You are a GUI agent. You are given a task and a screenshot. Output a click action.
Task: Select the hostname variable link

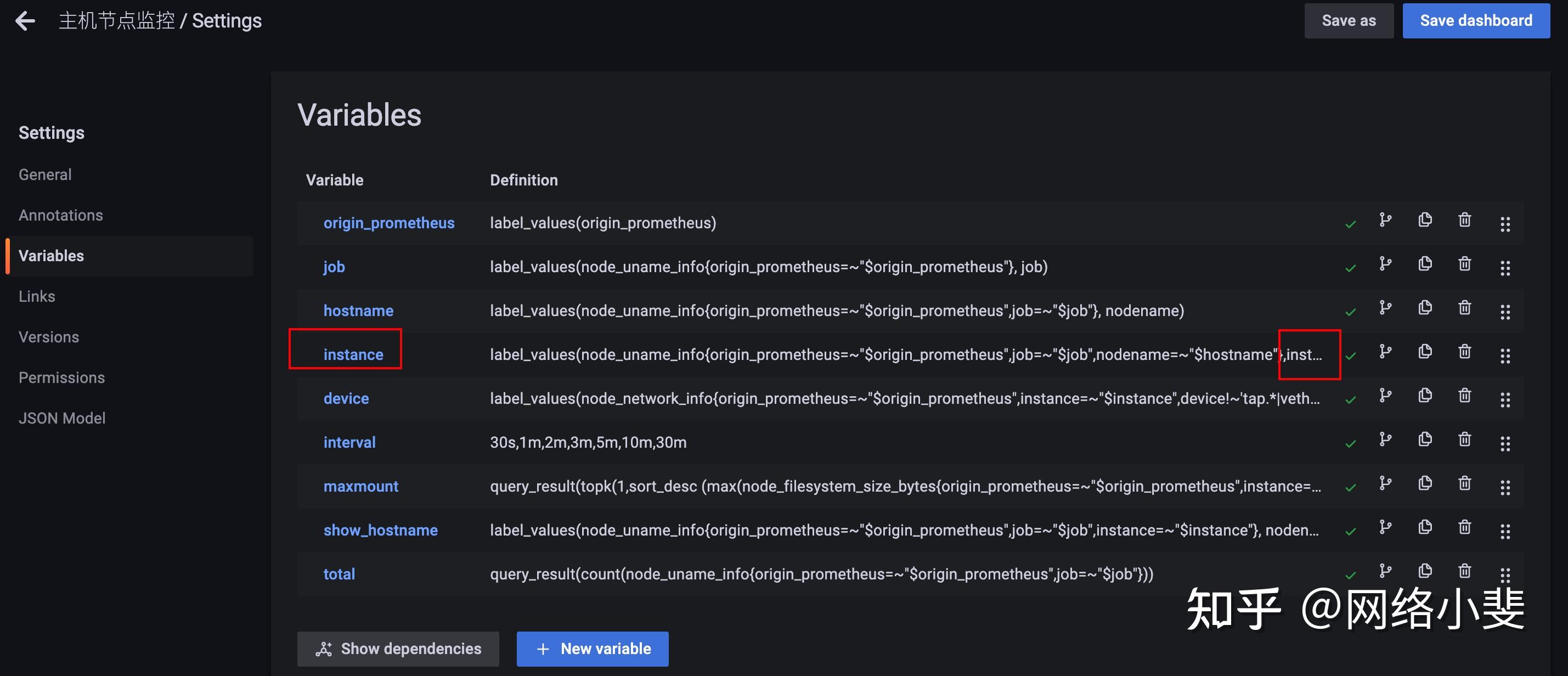(x=358, y=310)
